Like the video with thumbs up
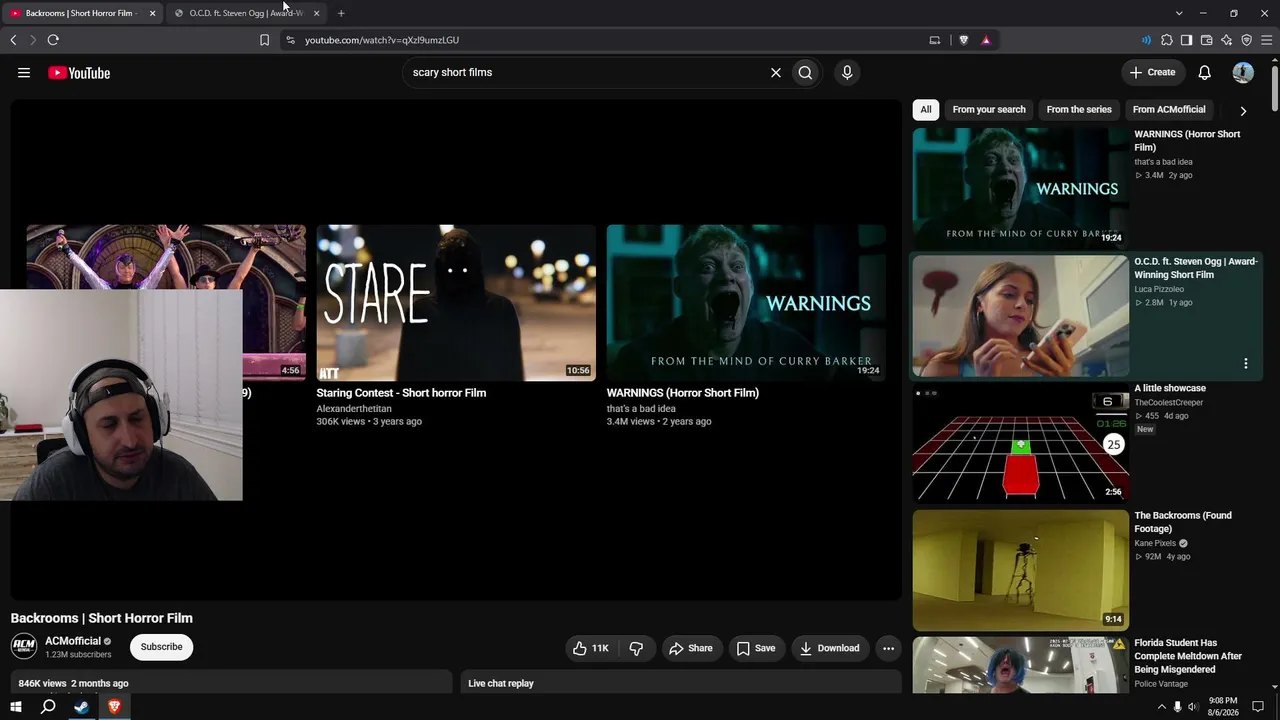Image resolution: width=1280 pixels, height=720 pixels. [590, 648]
